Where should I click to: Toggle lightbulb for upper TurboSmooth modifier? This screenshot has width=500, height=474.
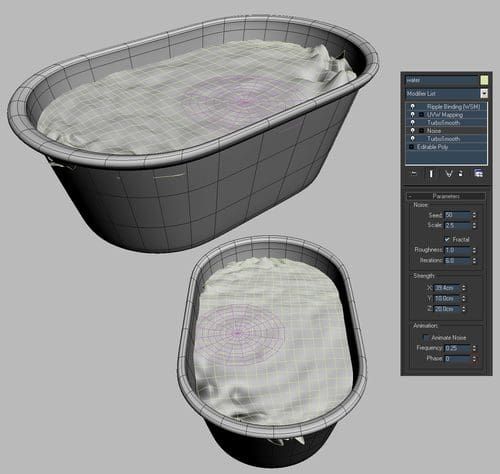(x=413, y=123)
